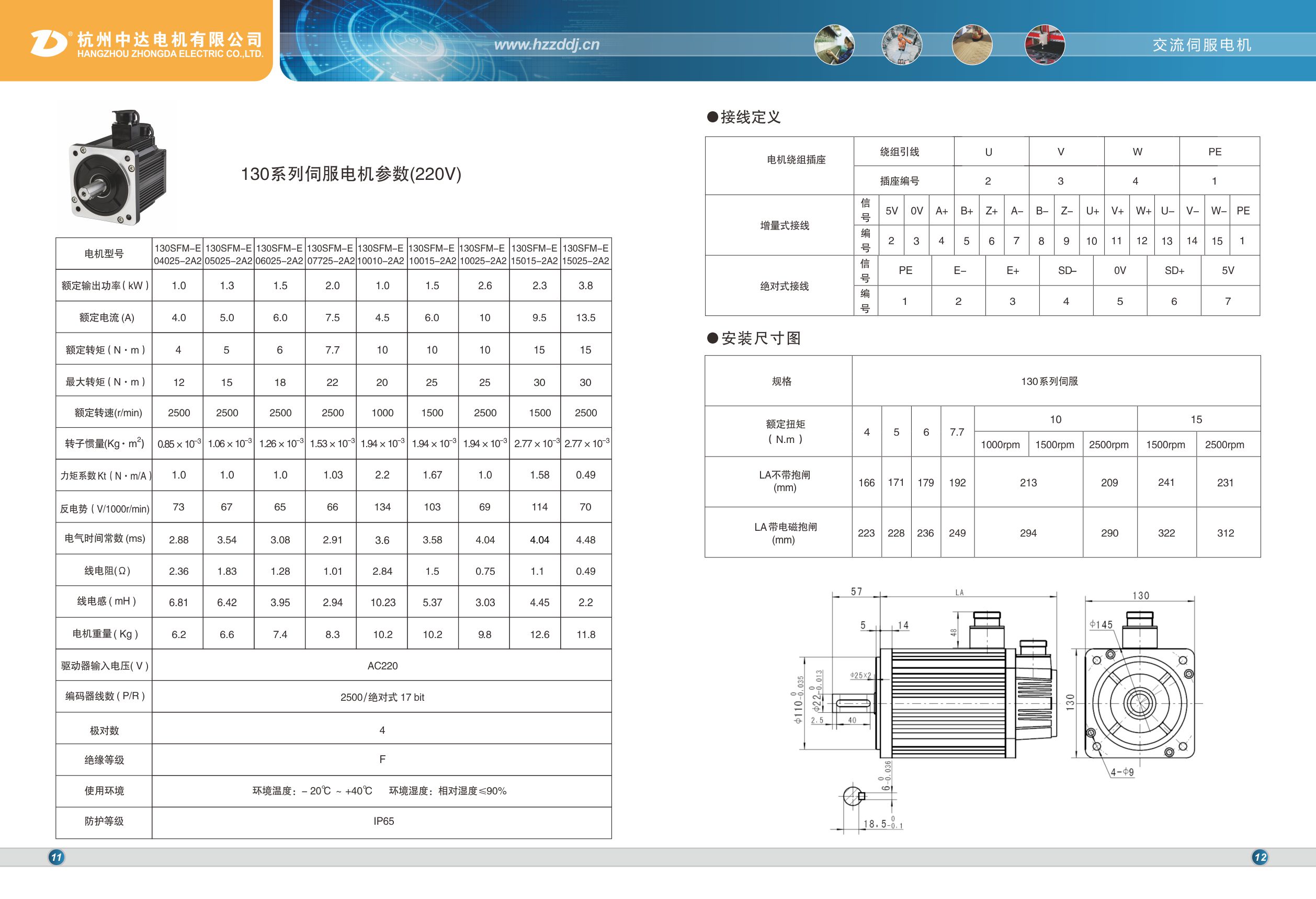Image resolution: width=1316 pixels, height=899 pixels.
Task: Click the first circular worker photo thumbnail
Action: [x=834, y=45]
